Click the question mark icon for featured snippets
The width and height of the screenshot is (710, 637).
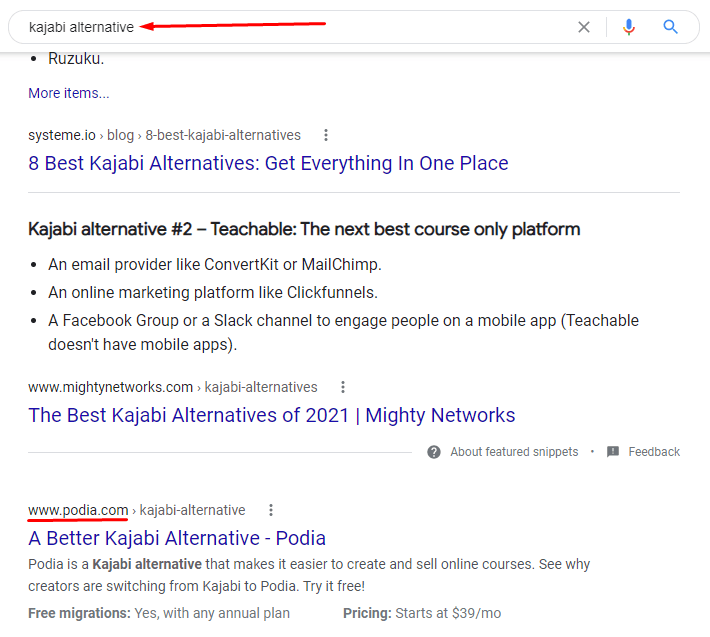click(x=434, y=452)
